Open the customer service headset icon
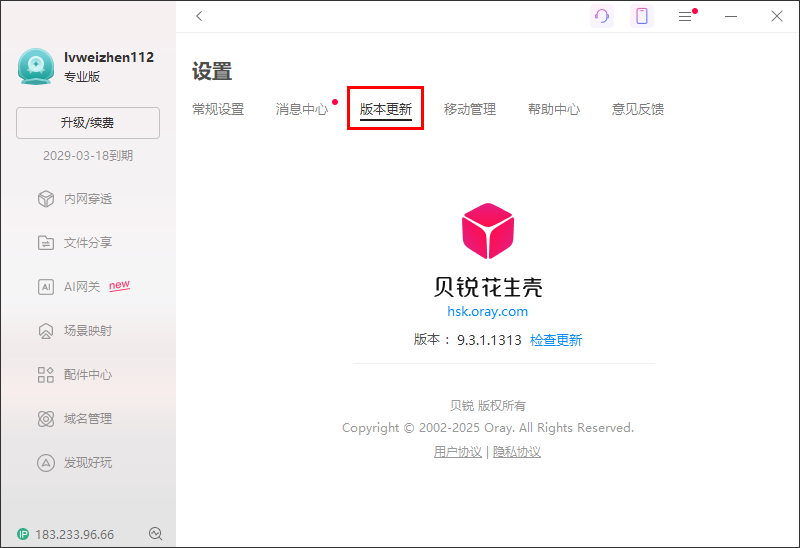This screenshot has width=800, height=548. coord(602,16)
